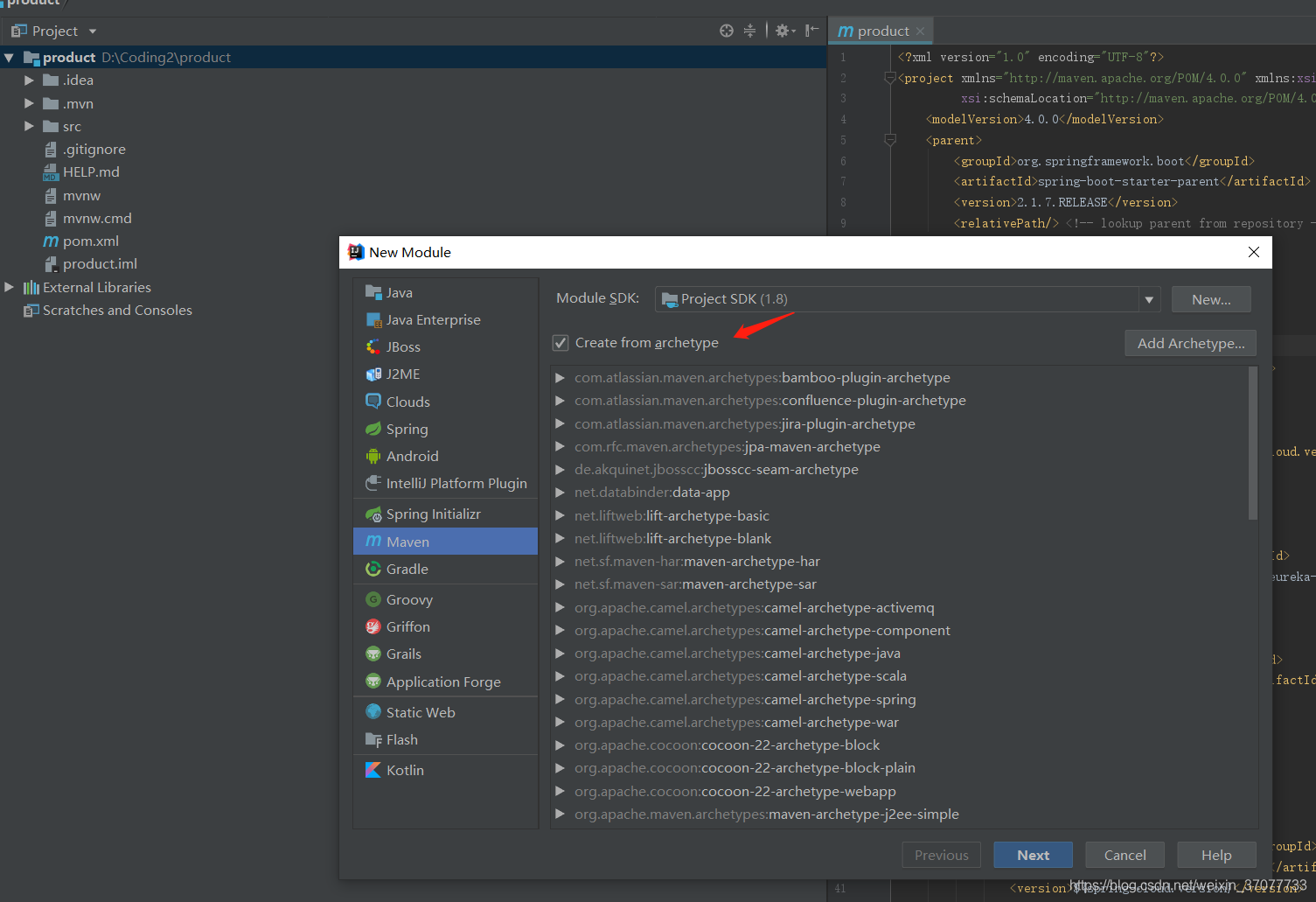Choose the Spring Initializr icon
This screenshot has height=902, width=1316.
click(373, 514)
